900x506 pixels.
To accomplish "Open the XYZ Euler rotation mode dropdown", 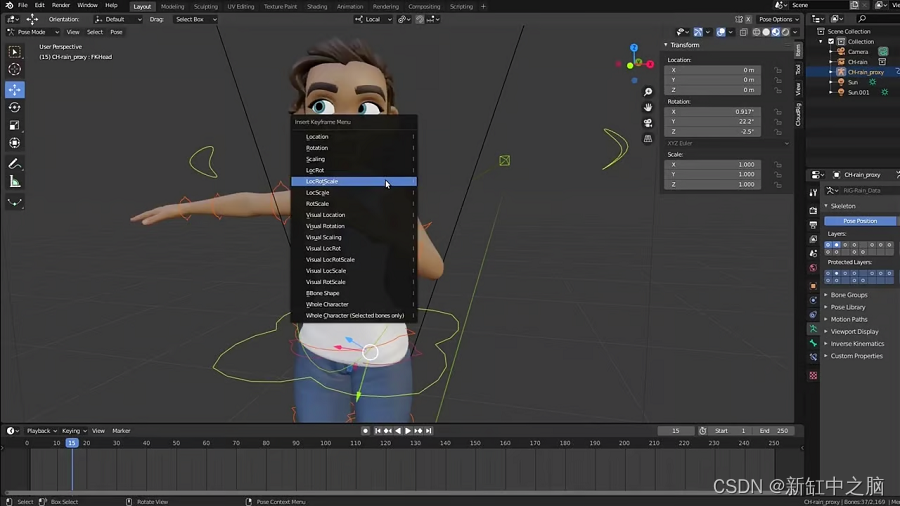I will (727, 143).
